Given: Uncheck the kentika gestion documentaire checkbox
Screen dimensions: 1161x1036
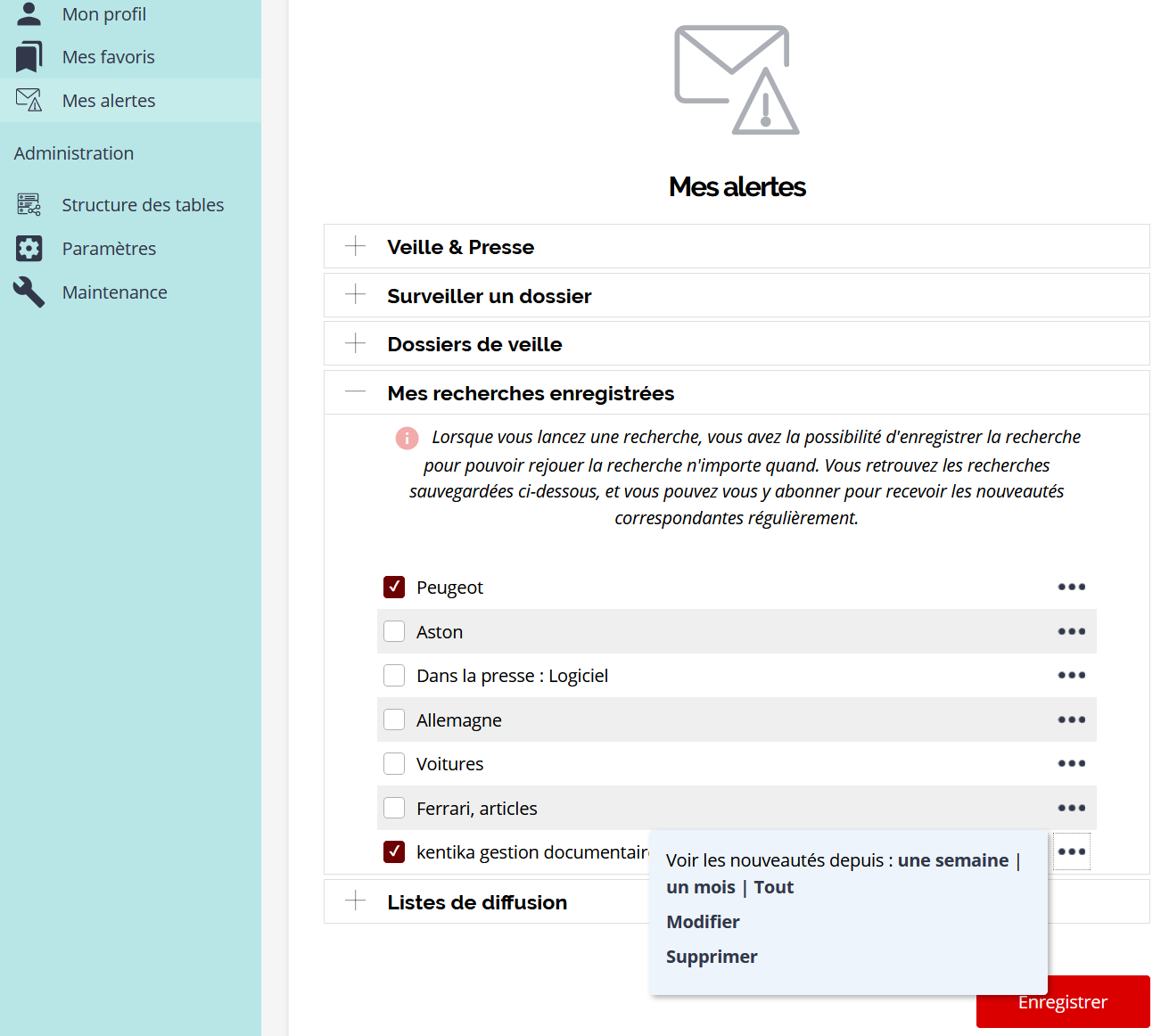Looking at the screenshot, I should 394,851.
